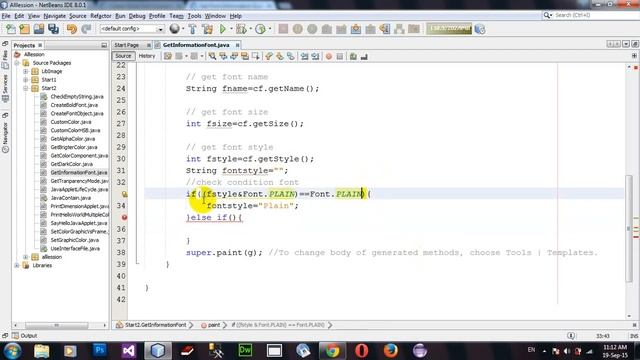This screenshot has height=360, width=640.
Task: Open the Profile Project dropdown arrow
Action: pos(270,29)
